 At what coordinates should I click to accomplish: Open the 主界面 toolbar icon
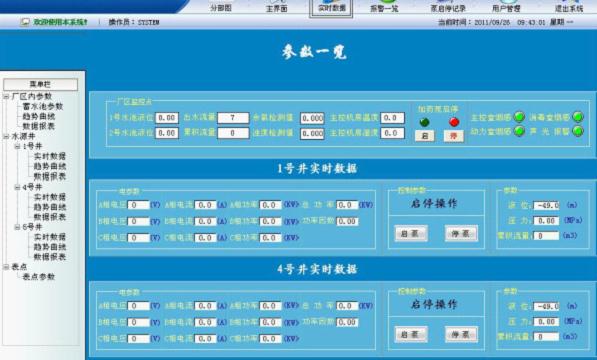(276, 6)
